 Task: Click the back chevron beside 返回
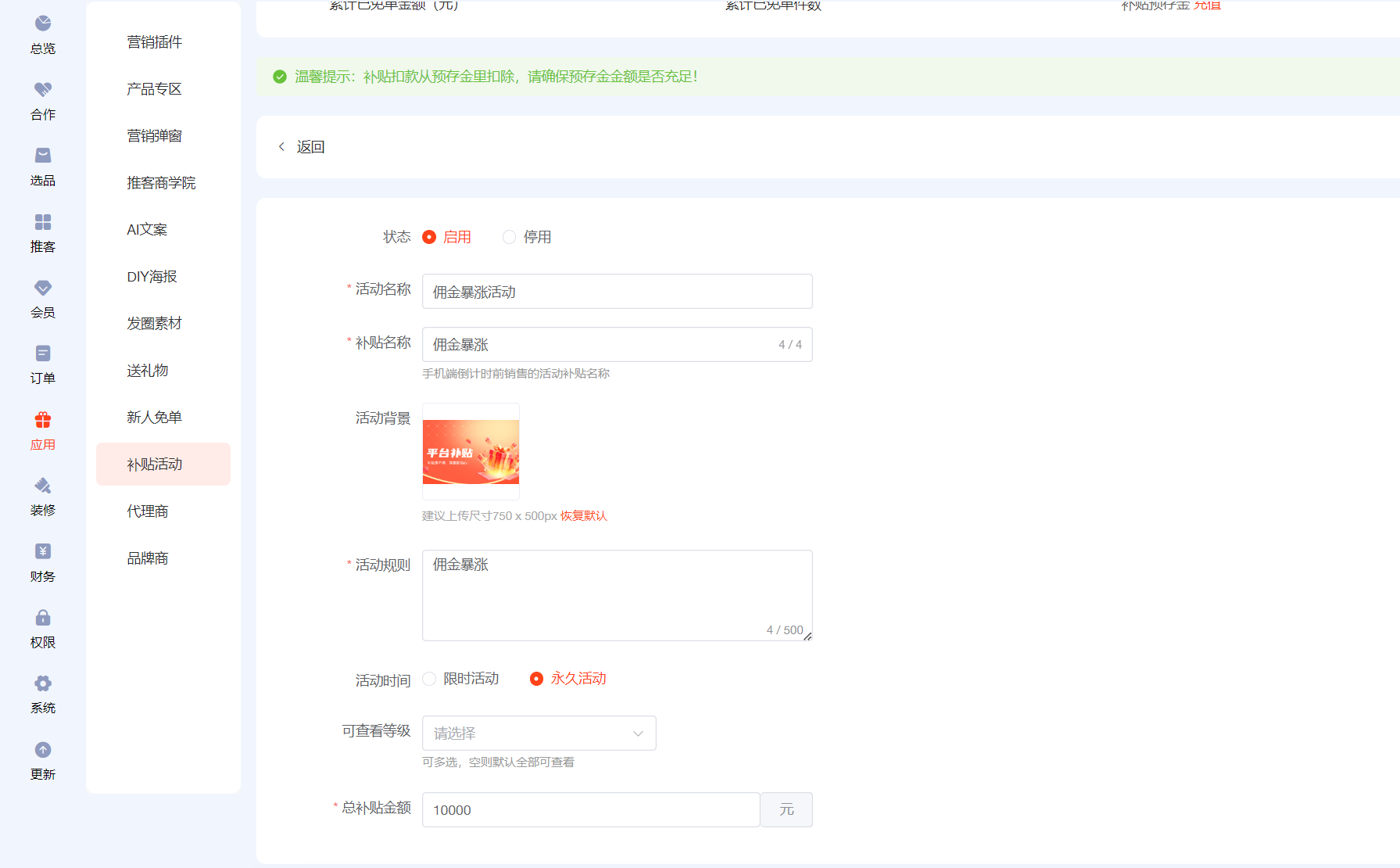281,147
